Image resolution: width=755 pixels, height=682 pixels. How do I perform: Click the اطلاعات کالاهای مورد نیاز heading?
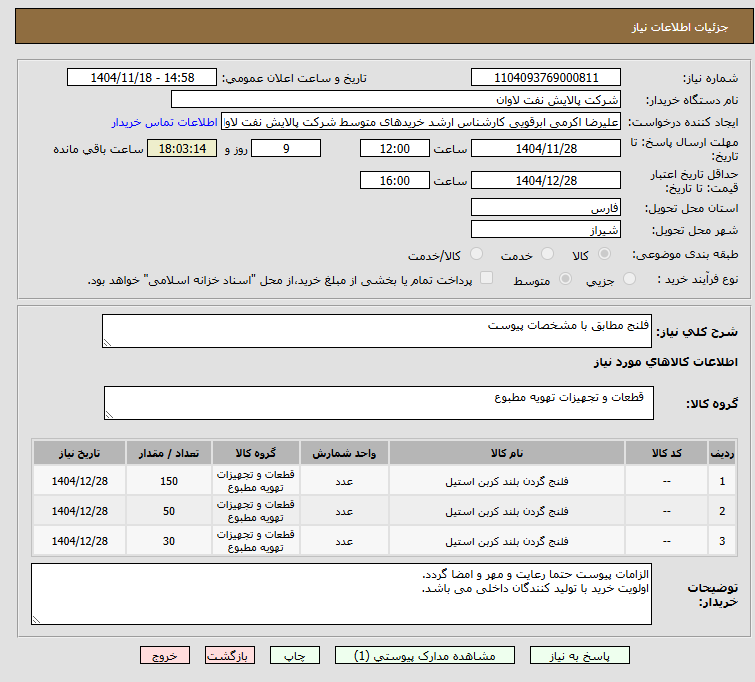pos(665,362)
